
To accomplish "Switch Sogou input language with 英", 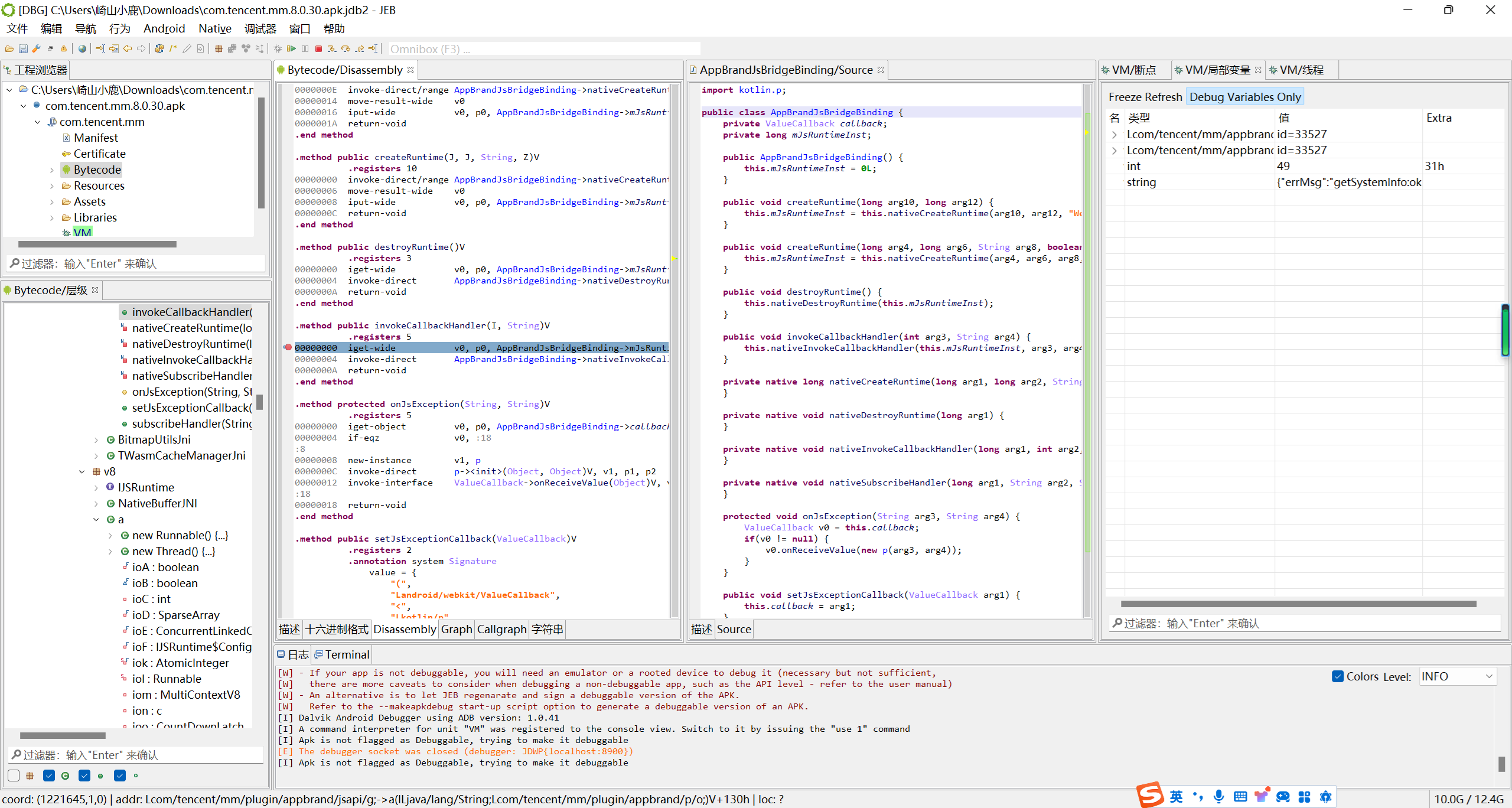I will pyautogui.click(x=1177, y=797).
